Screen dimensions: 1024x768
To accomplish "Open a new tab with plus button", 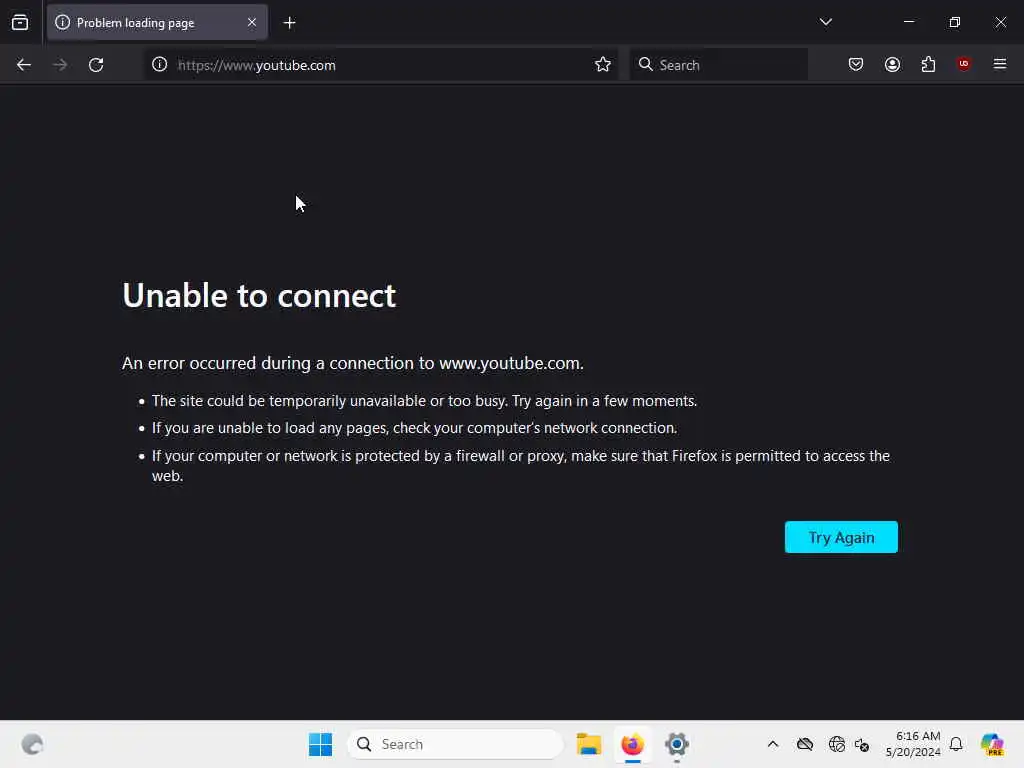I will (x=289, y=23).
